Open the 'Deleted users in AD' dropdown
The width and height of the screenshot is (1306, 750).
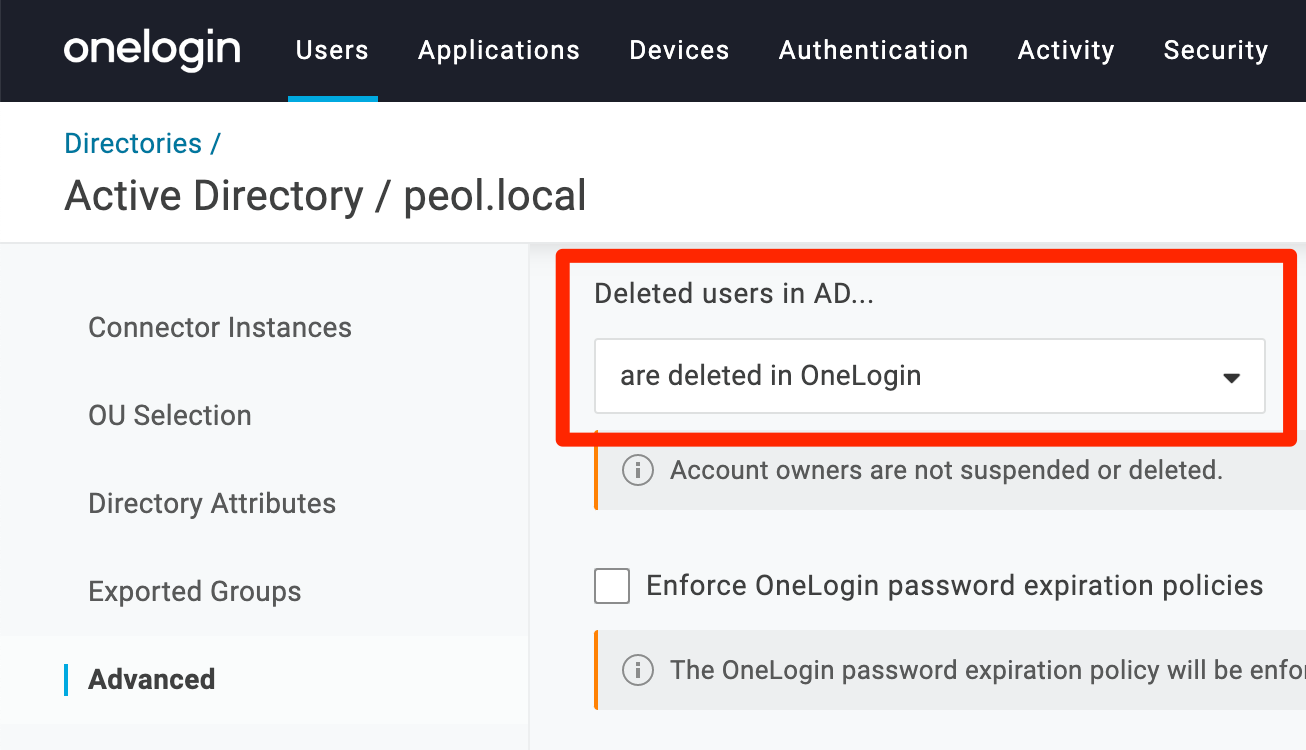click(x=930, y=376)
